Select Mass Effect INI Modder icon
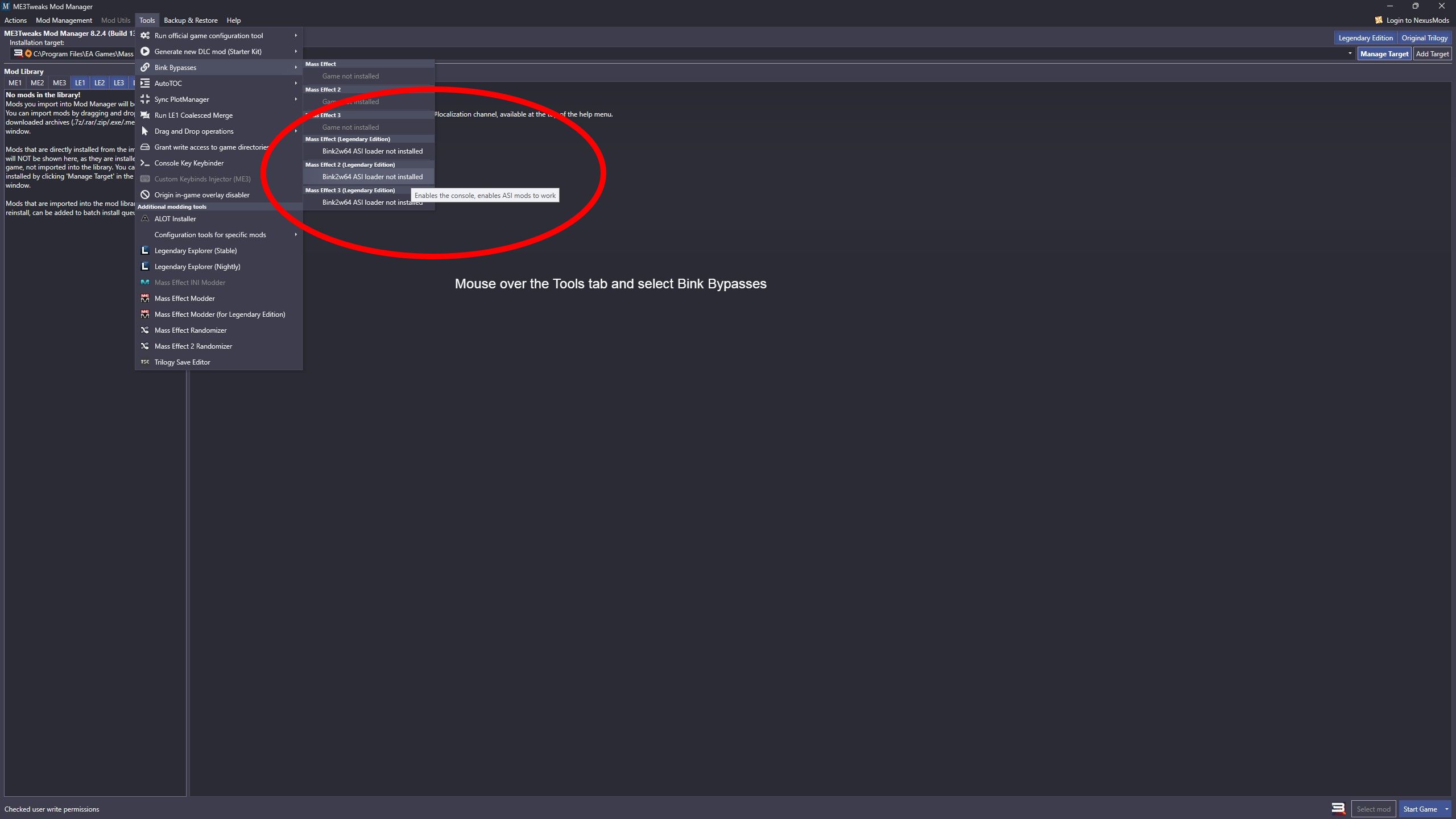The image size is (1456, 819). 145,282
